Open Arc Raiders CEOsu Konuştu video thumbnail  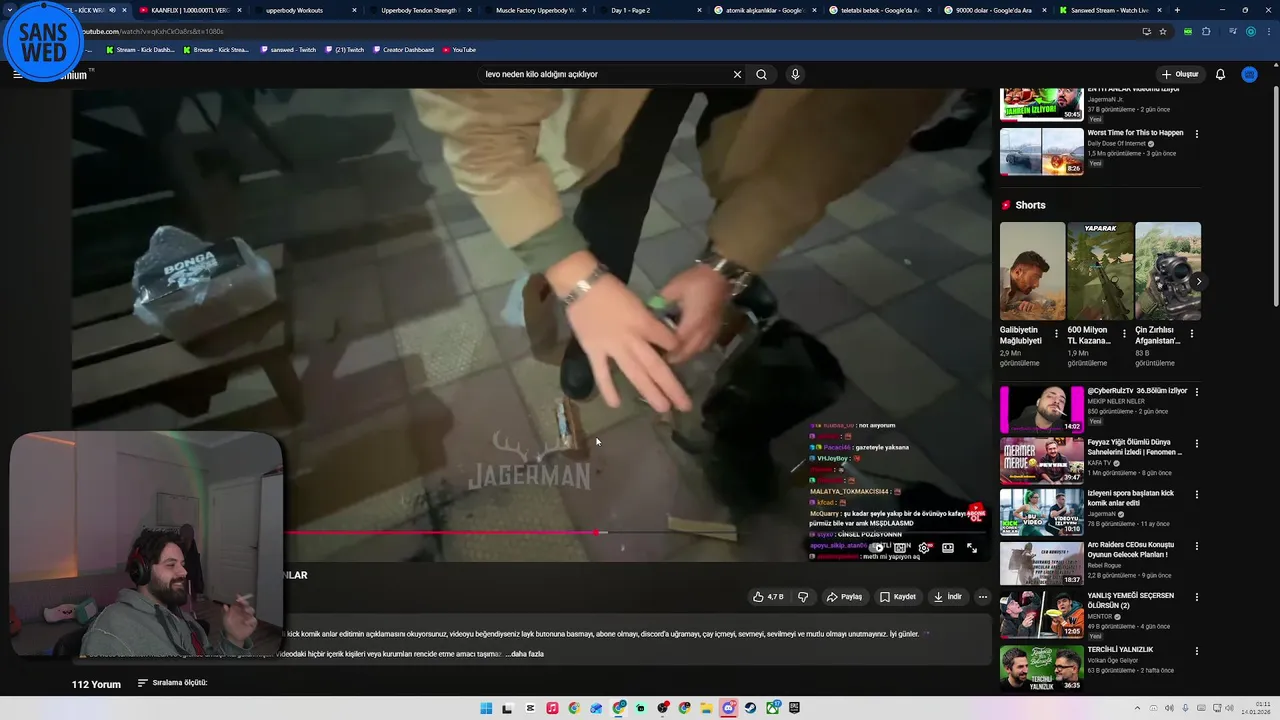[x=1042, y=563]
